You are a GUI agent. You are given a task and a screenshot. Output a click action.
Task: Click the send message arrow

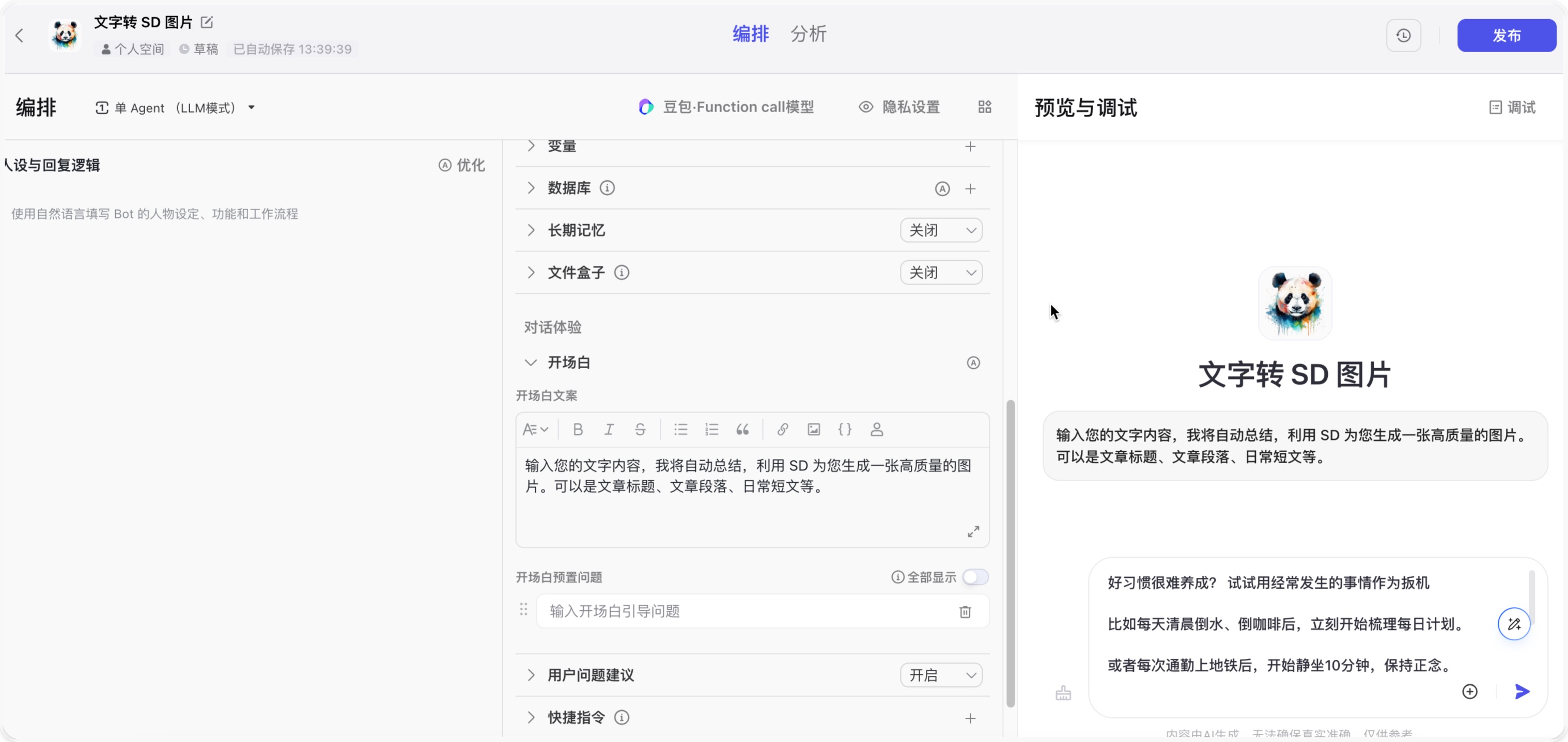(x=1522, y=691)
